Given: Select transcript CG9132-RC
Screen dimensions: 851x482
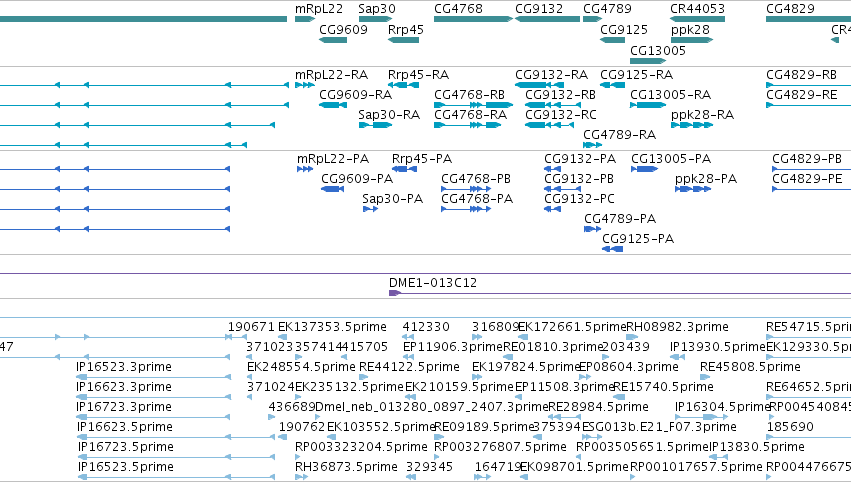Looking at the screenshot, I should point(560,115).
